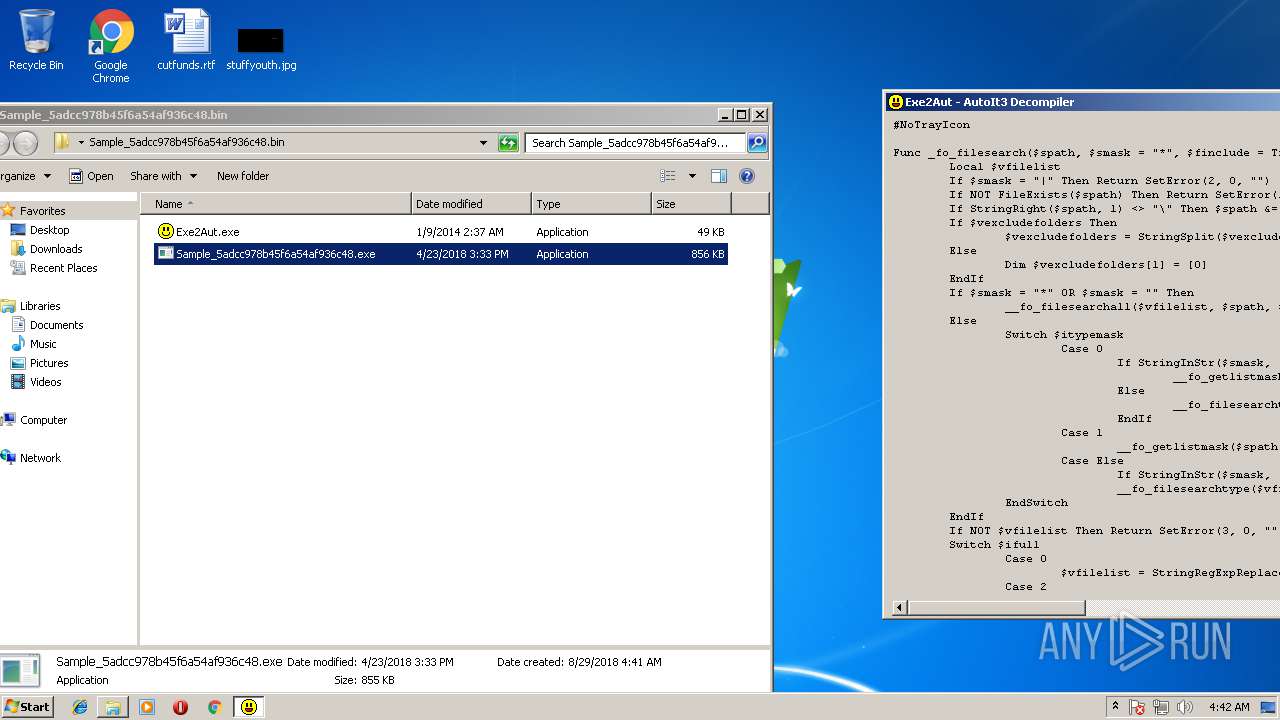Click the volume speaker tray icon
1280x720 pixels.
point(1186,707)
